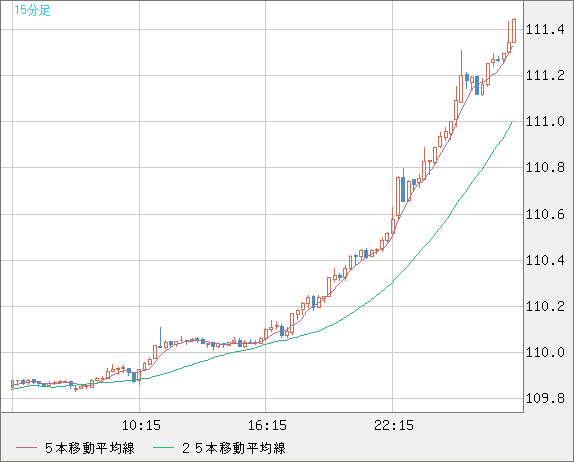Click the pink 5-period moving average legend line
574x462 pixels.
point(26,448)
